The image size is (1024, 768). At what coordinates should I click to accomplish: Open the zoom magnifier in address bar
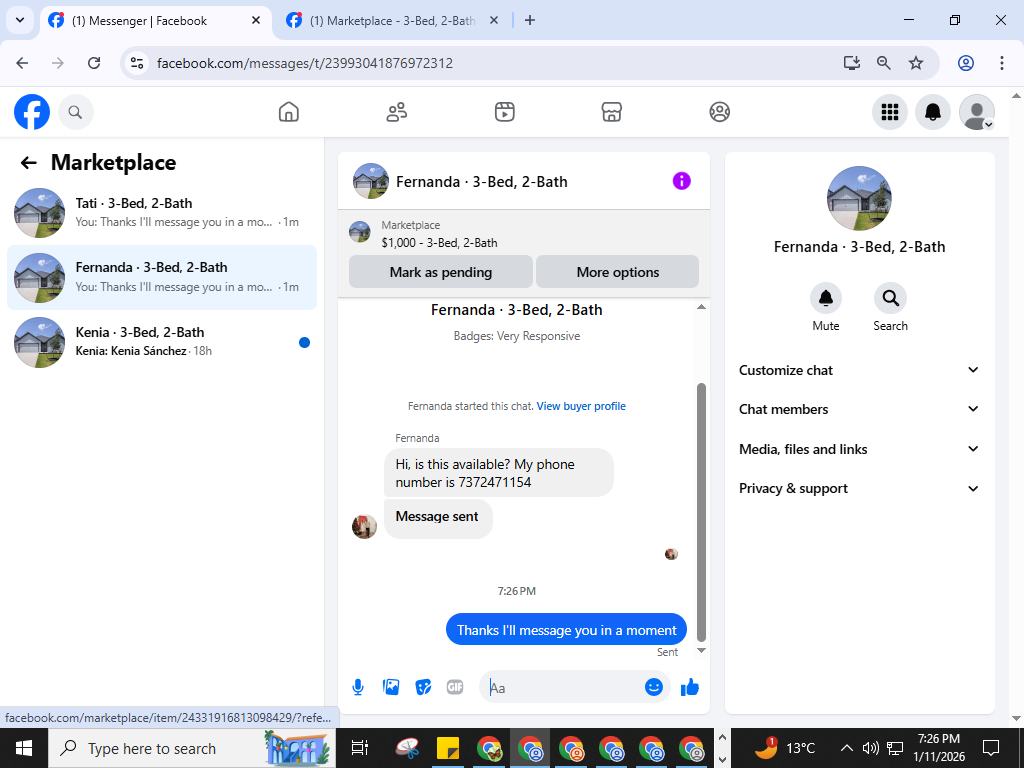point(884,63)
